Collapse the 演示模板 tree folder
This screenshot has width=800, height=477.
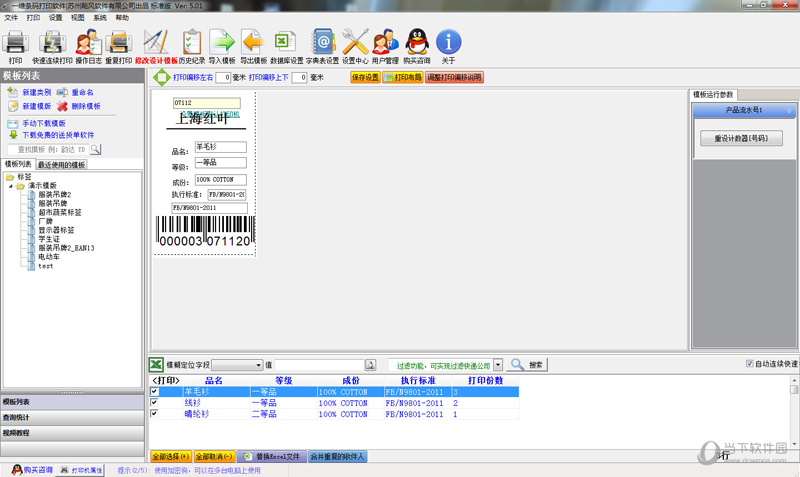coord(11,186)
